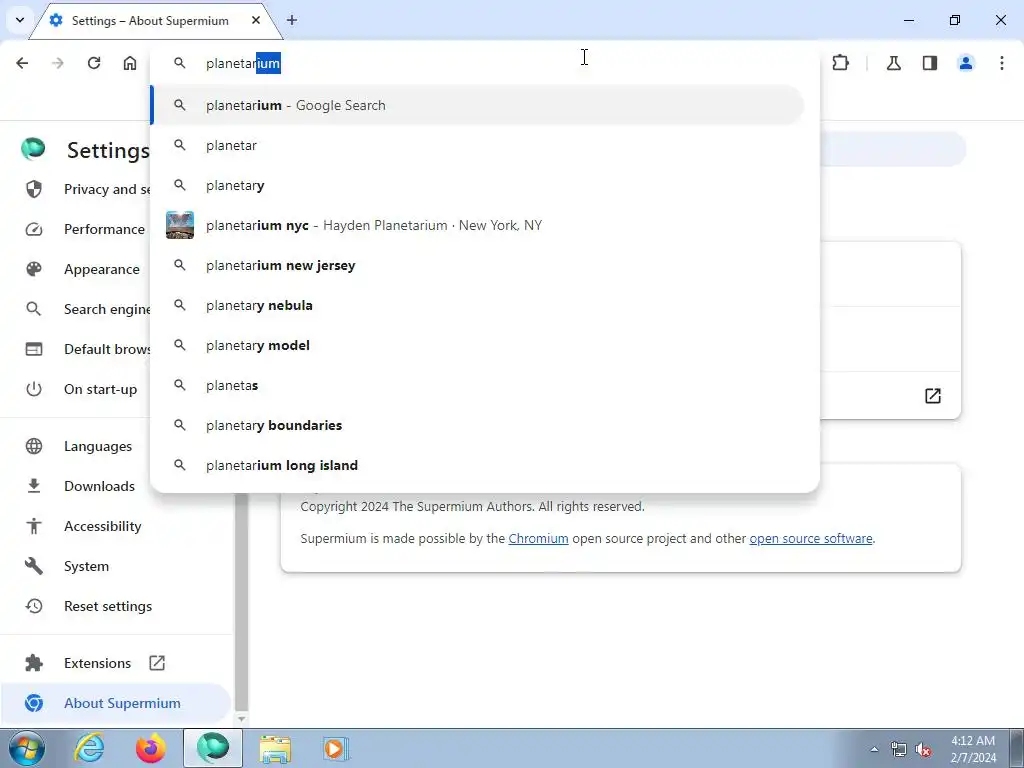Open the media player on taskbar
The height and width of the screenshot is (768, 1024).
click(336, 748)
